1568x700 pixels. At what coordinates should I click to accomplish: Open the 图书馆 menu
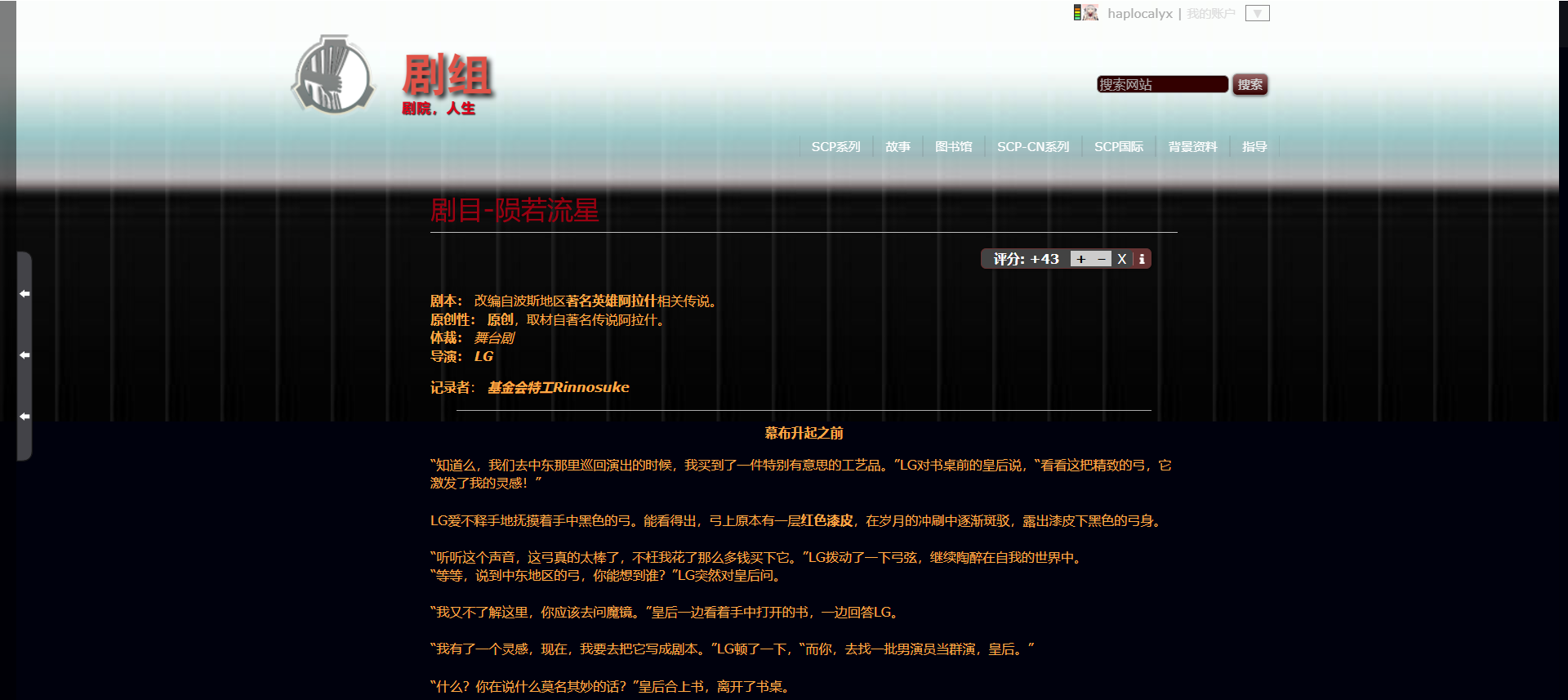pos(953,147)
